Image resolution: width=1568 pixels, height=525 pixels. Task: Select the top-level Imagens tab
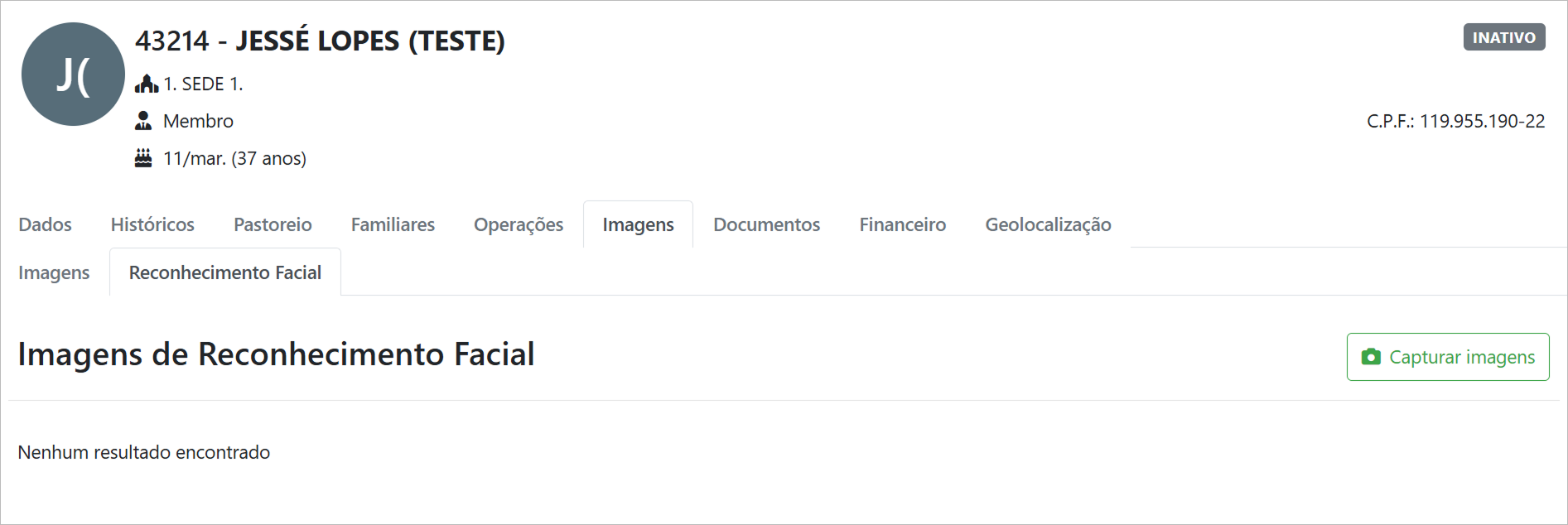pyautogui.click(x=638, y=224)
